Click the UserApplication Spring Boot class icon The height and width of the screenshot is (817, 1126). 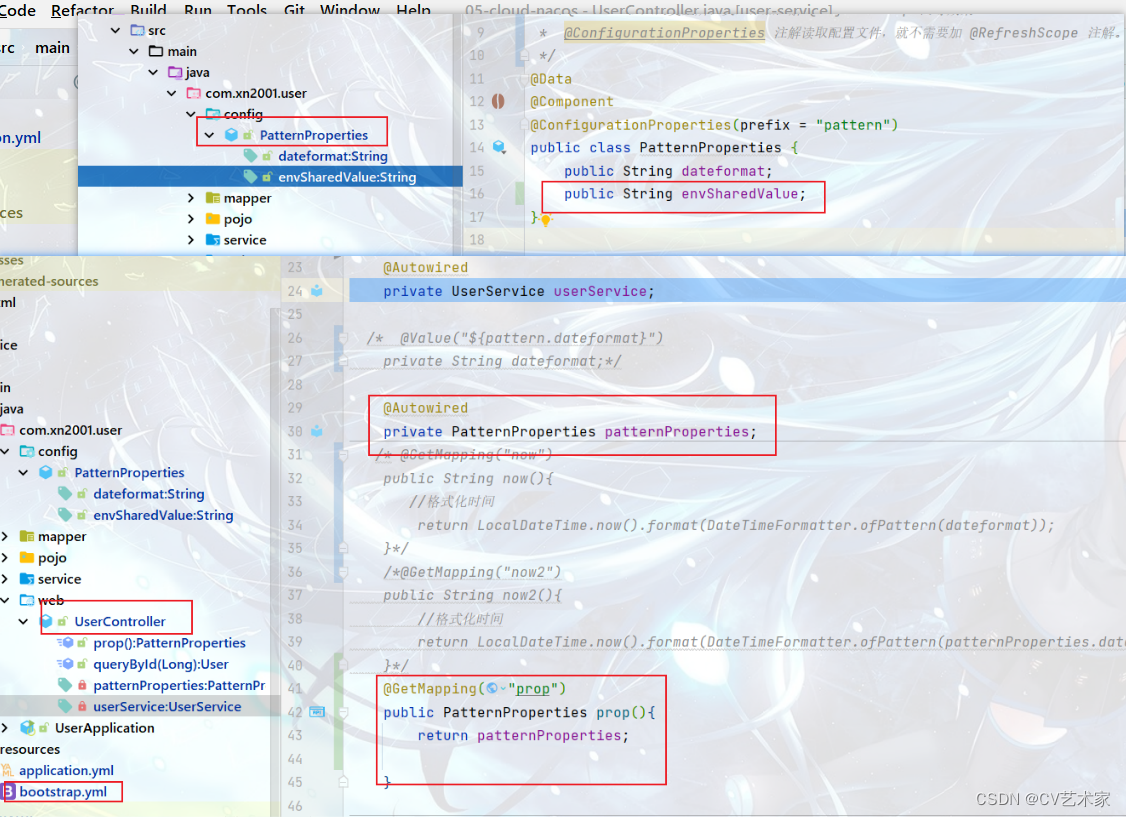27,727
